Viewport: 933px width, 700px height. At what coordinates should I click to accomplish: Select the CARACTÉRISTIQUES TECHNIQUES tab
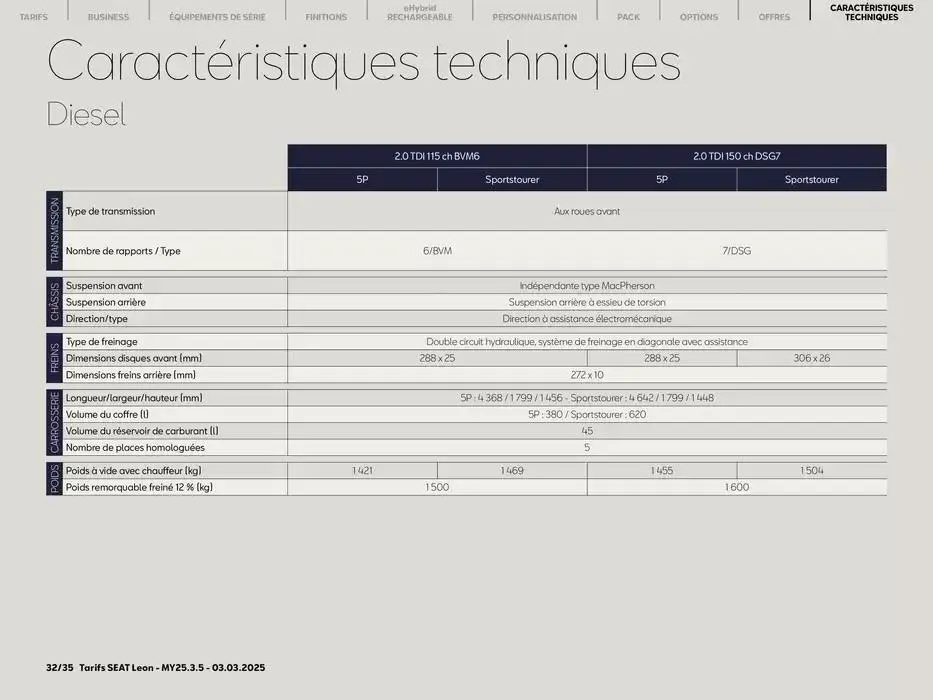871,12
